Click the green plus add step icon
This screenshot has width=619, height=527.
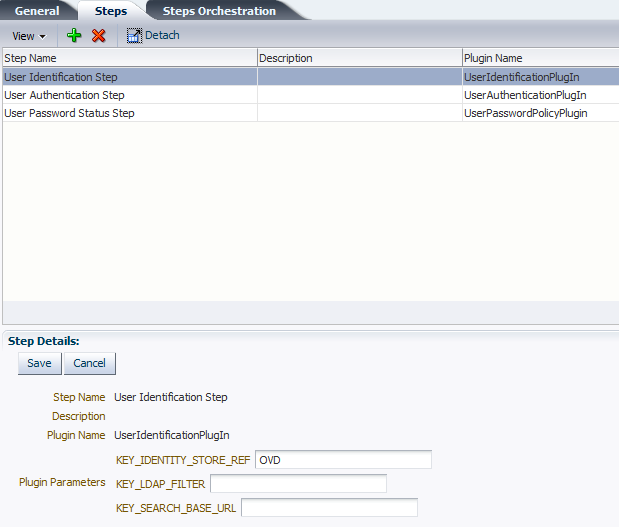pos(74,36)
